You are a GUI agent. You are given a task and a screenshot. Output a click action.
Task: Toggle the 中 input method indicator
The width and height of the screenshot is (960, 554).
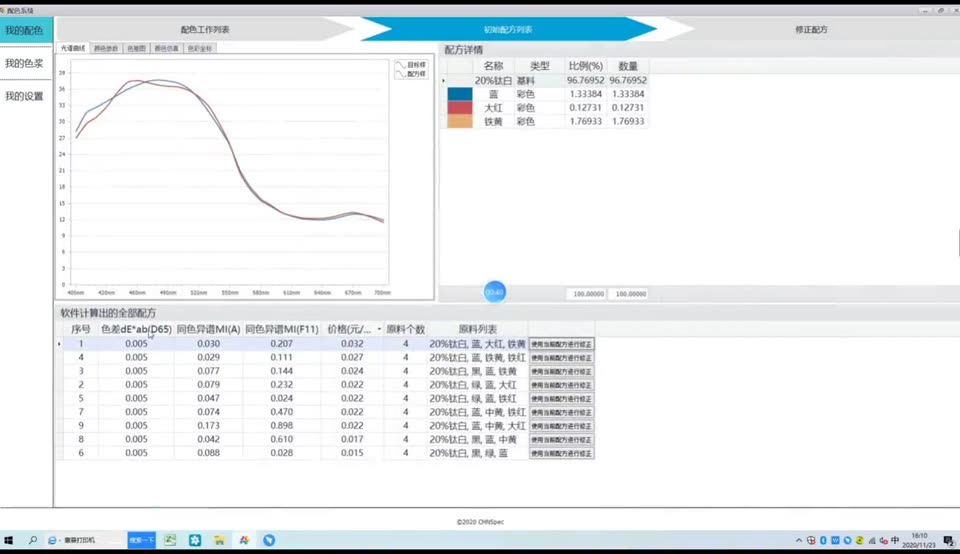(x=895, y=540)
